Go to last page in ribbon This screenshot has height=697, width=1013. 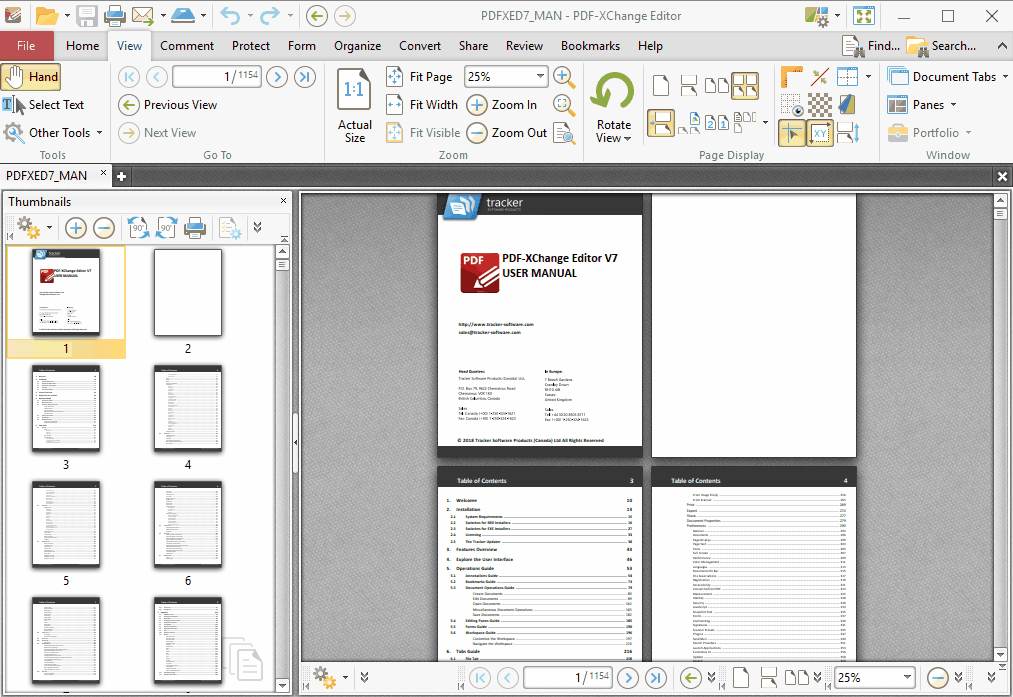pyautogui.click(x=305, y=77)
